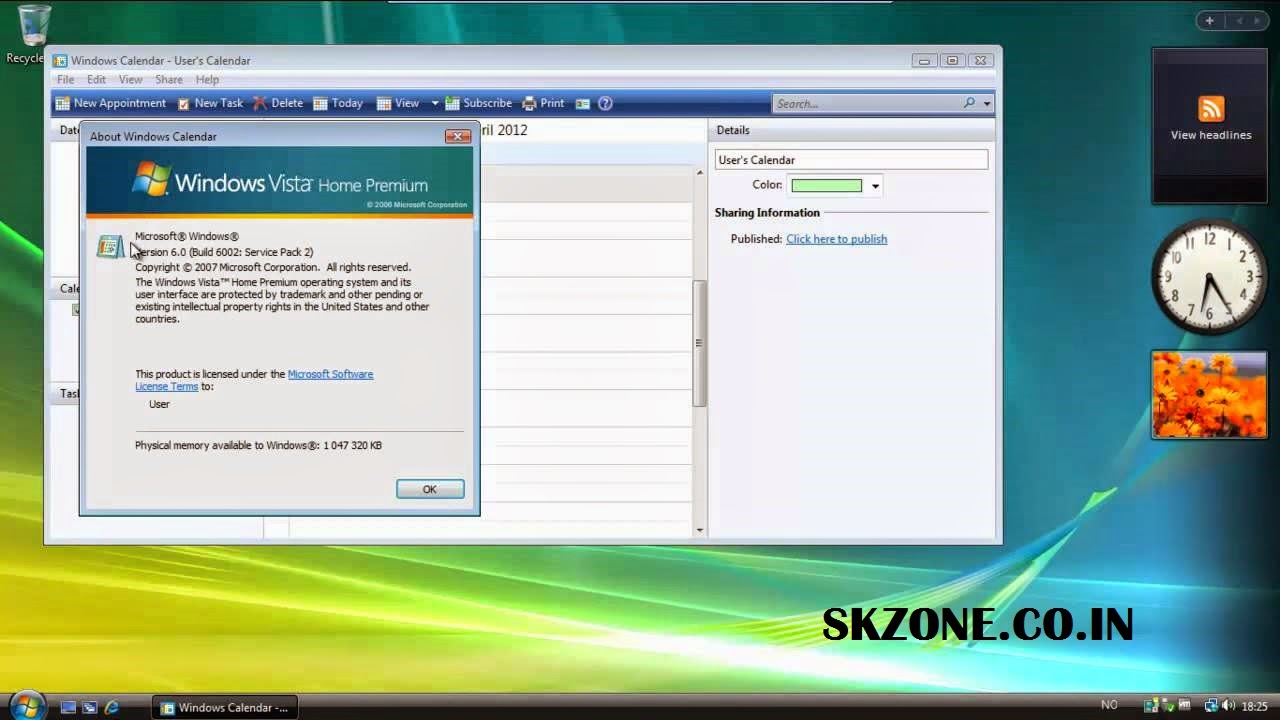The width and height of the screenshot is (1280, 720).
Task: Click the Details pane header
Action: (x=851, y=130)
